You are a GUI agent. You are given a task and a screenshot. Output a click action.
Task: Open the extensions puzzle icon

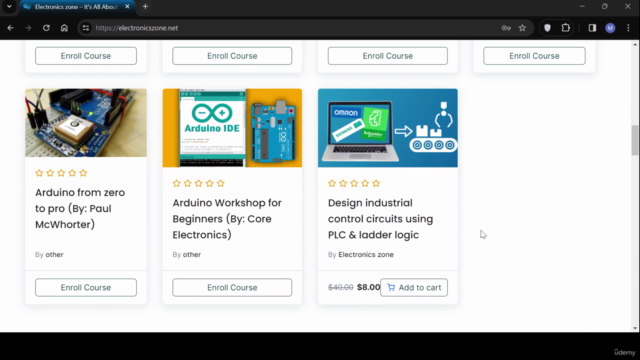pos(565,28)
